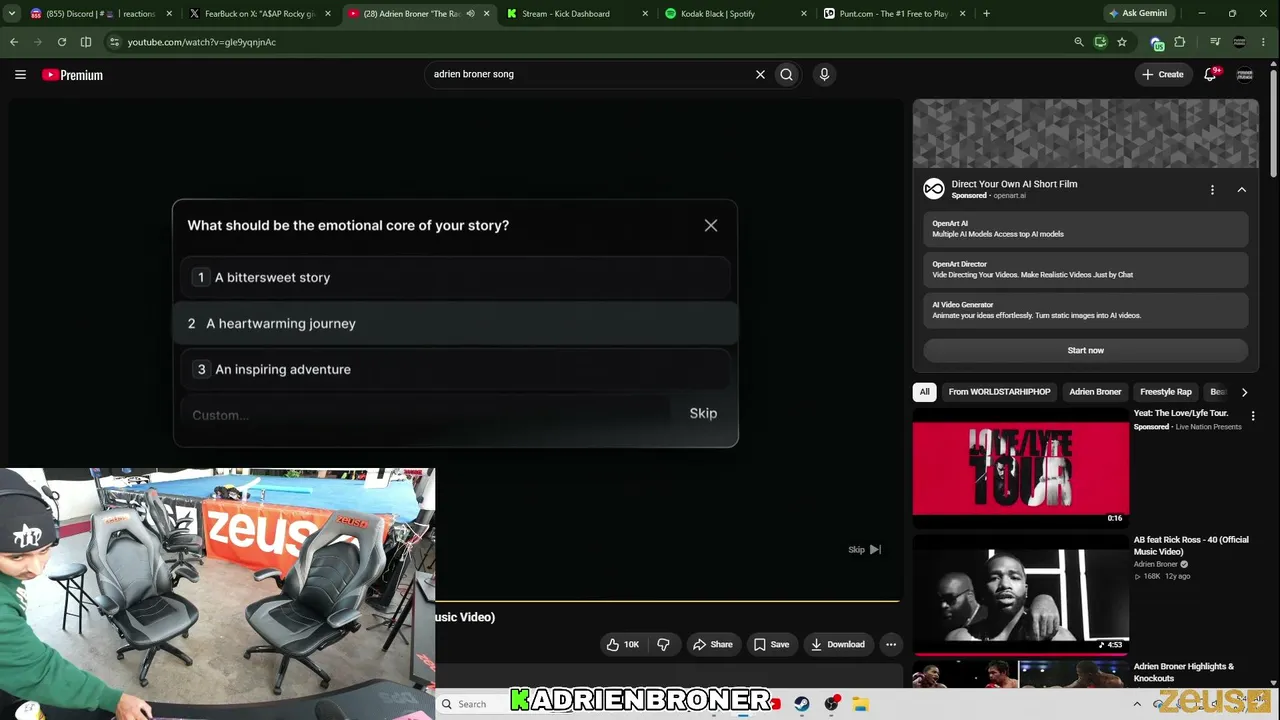Collapse the sponsored OpenArt ad panel

coord(1242,190)
